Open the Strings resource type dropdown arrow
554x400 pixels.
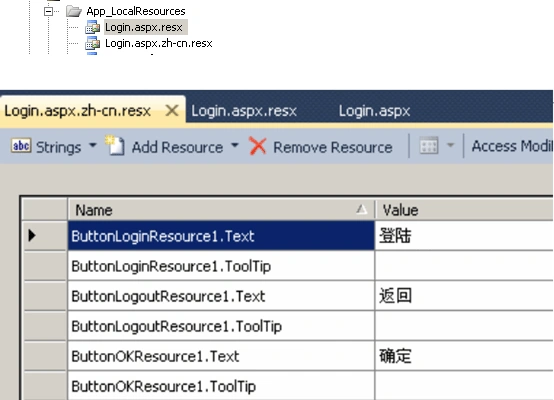click(x=93, y=145)
